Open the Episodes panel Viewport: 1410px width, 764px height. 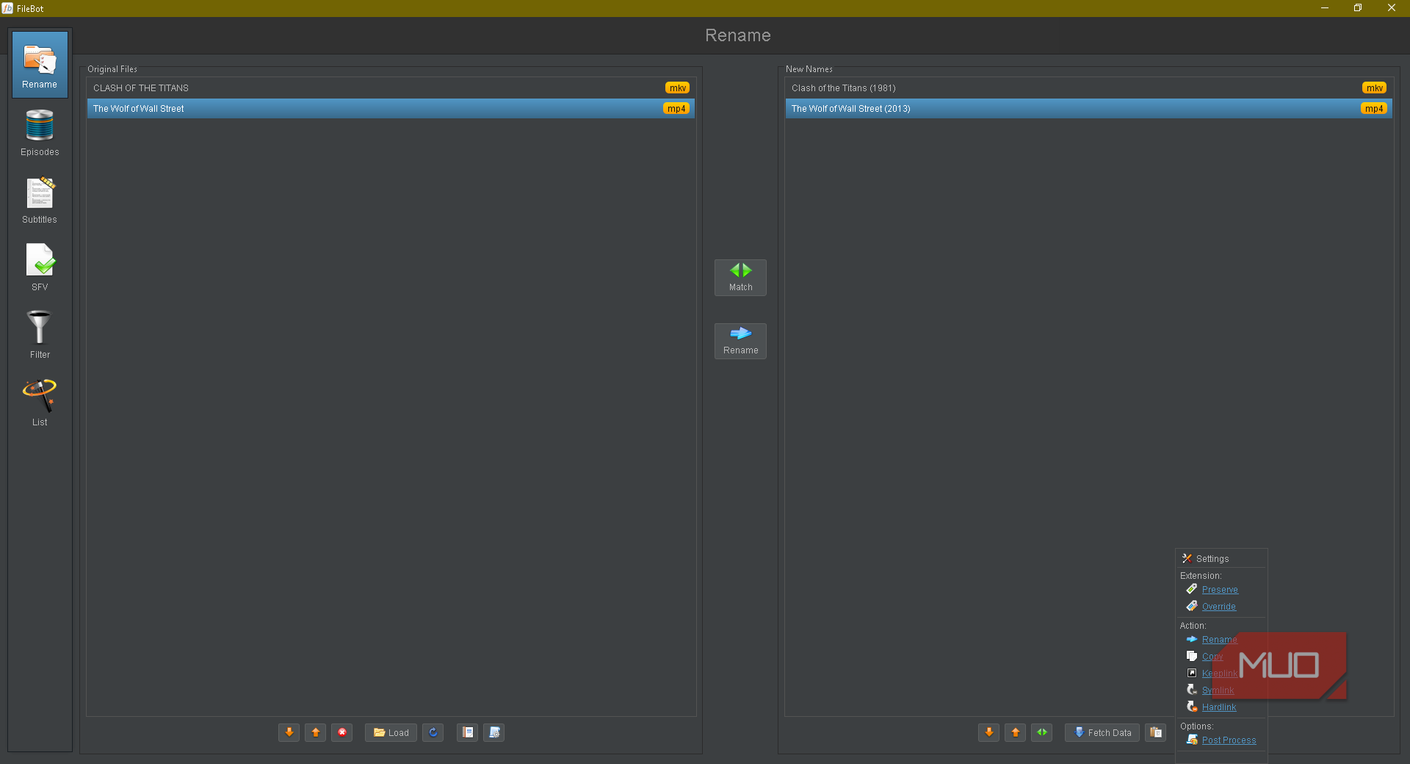coord(40,132)
